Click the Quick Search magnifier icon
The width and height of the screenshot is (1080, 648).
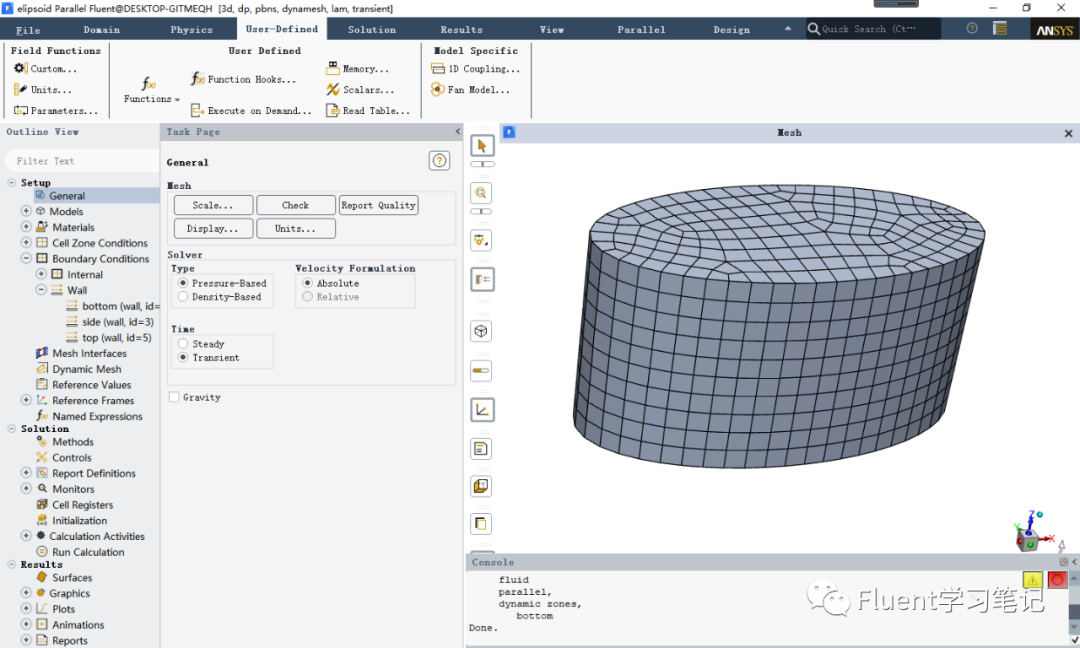click(x=814, y=29)
